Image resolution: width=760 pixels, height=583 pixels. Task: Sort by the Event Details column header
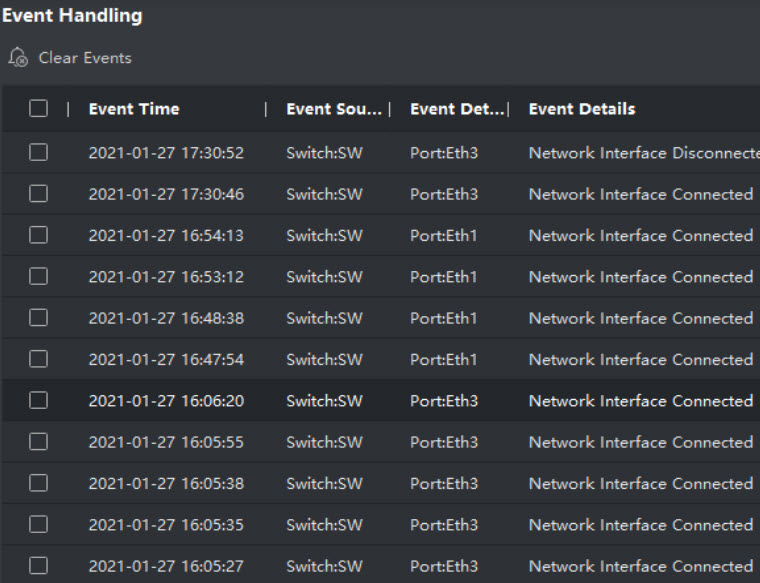[x=582, y=109]
